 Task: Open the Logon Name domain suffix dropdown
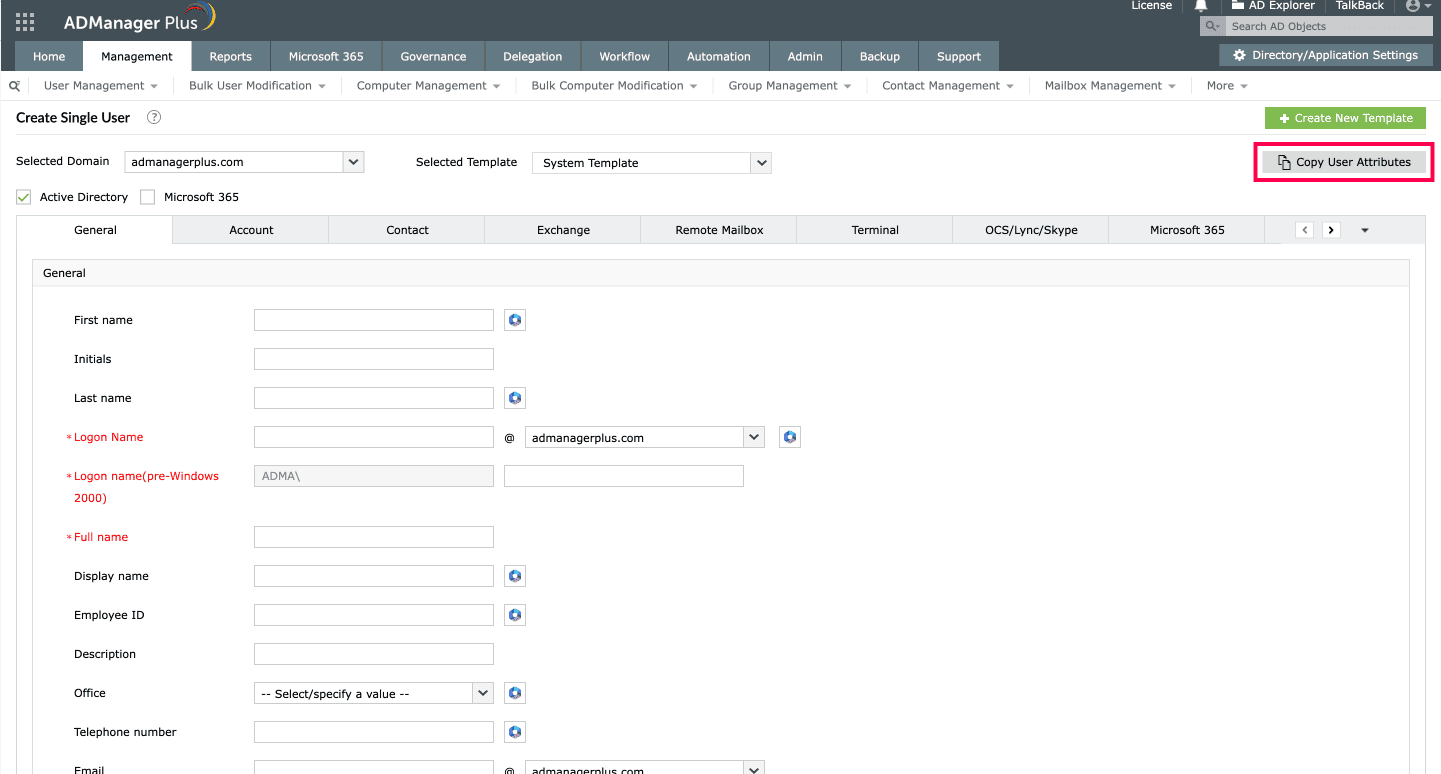(x=644, y=437)
